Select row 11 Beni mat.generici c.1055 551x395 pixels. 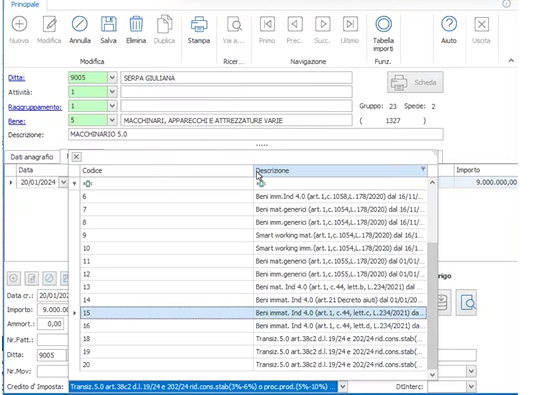tap(253, 261)
